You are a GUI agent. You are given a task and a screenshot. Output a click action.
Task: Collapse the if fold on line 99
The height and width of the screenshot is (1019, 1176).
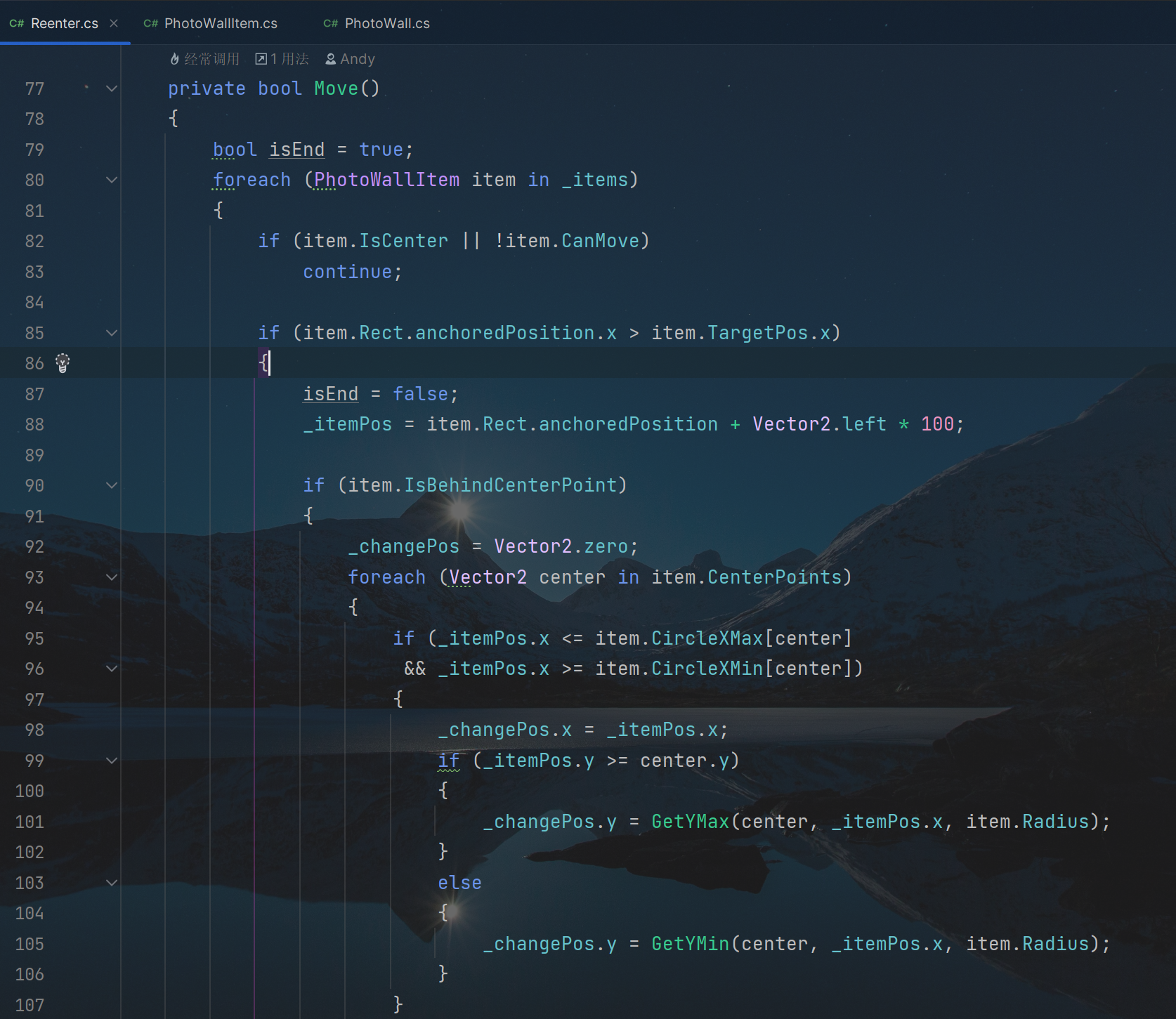(x=112, y=761)
